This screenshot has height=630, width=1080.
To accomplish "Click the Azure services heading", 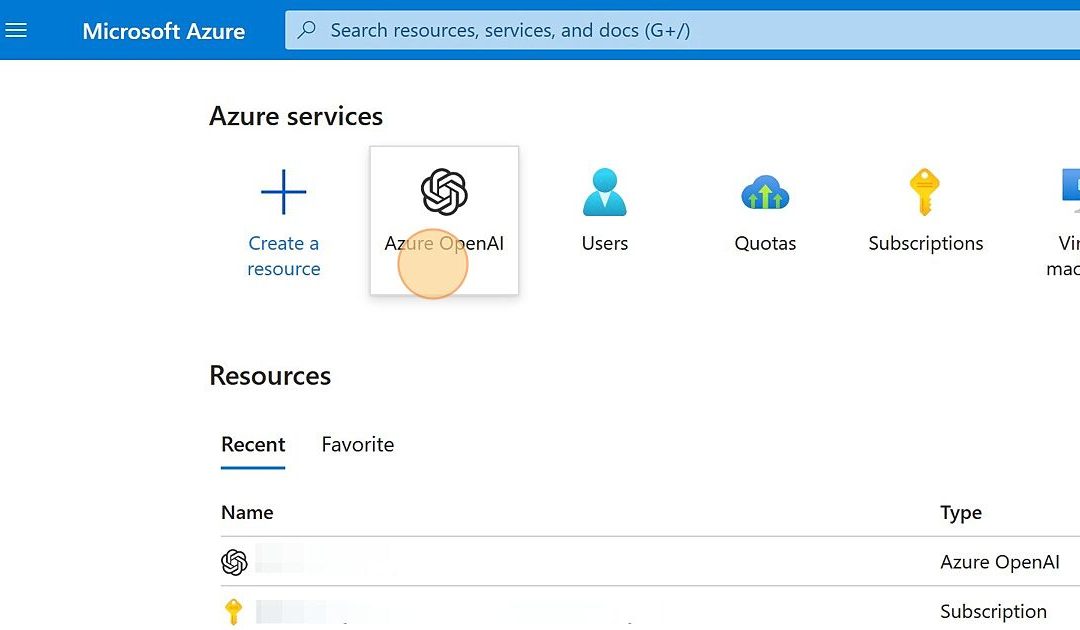I will pos(295,116).
